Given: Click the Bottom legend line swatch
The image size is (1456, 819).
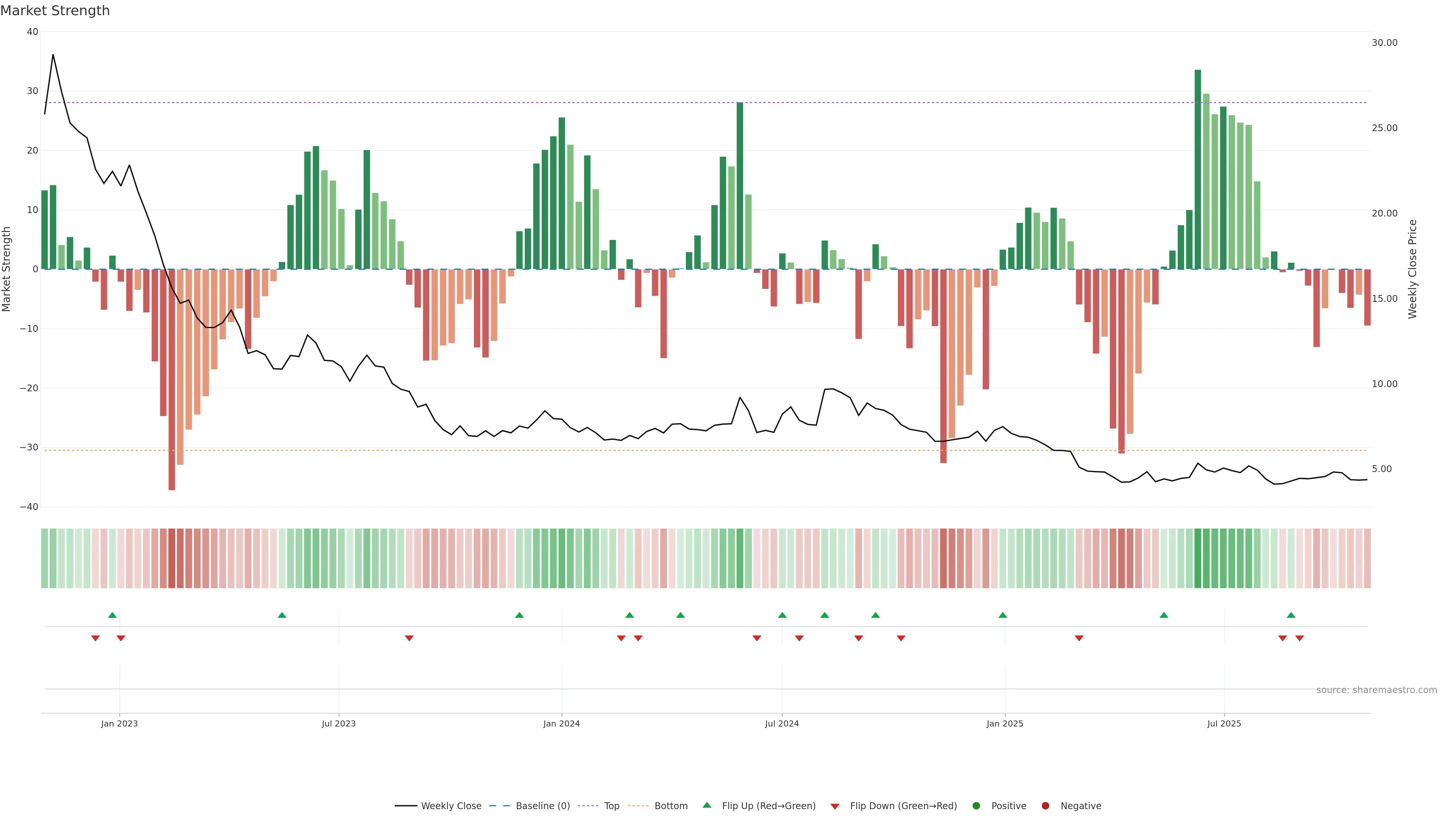Looking at the screenshot, I should click(638, 806).
